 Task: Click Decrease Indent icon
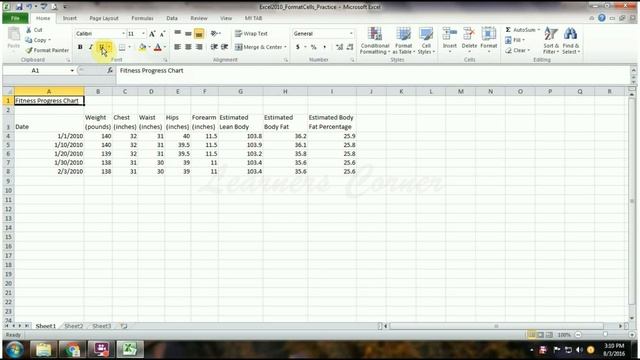click(x=214, y=47)
